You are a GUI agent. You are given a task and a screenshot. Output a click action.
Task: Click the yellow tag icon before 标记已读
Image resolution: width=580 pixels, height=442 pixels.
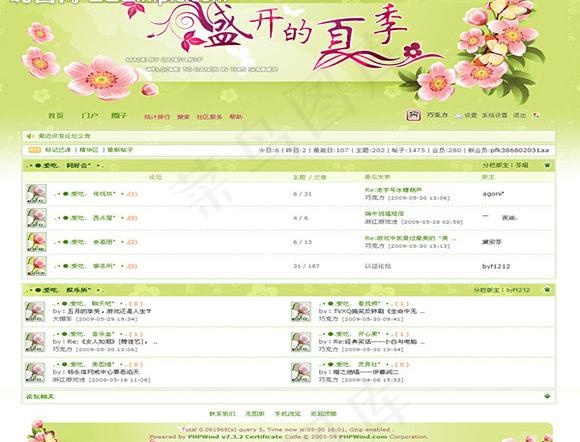[x=35, y=150]
